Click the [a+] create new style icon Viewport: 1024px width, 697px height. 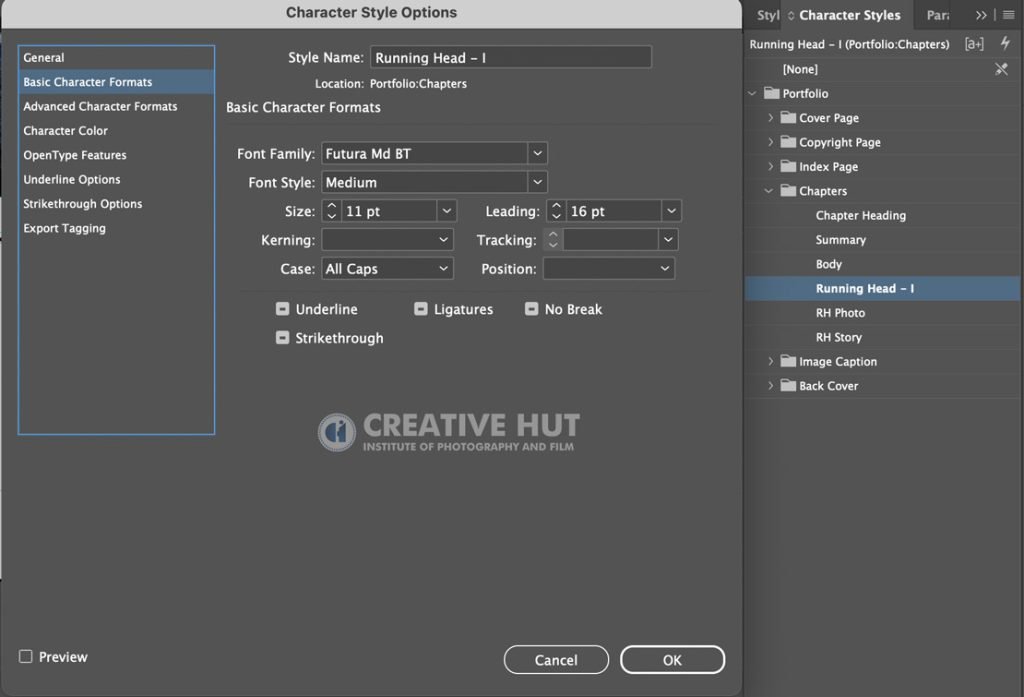(x=974, y=44)
